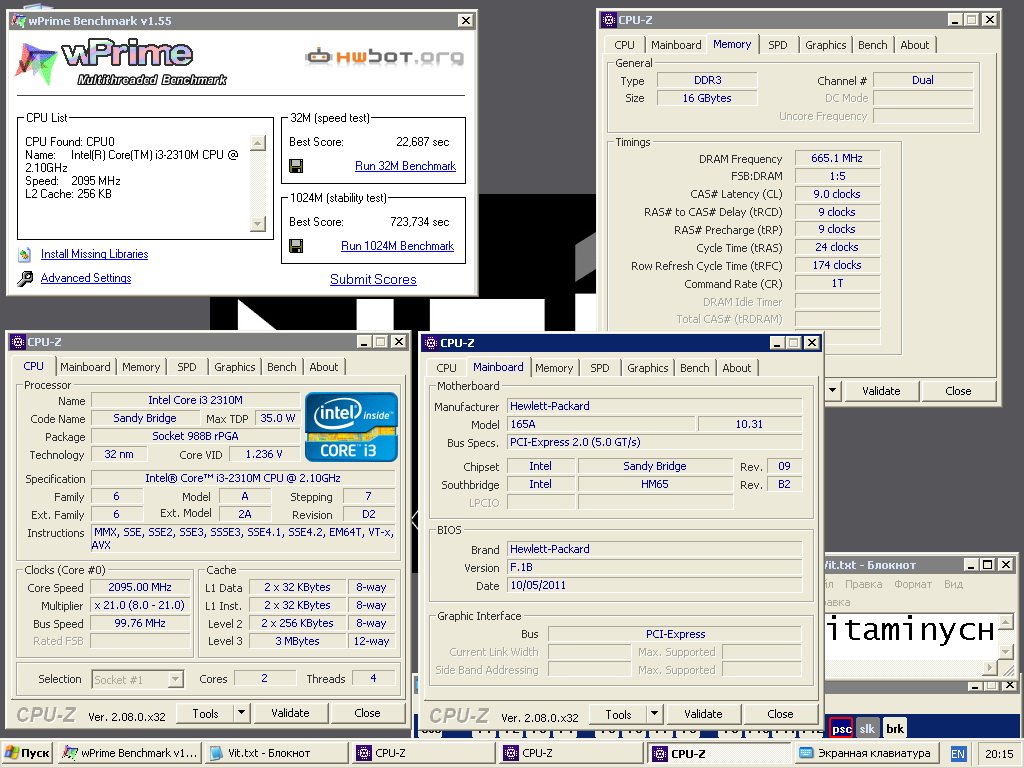The image size is (1024, 768).
Task: Select the Bench tab in the CPU window
Action: click(x=281, y=367)
